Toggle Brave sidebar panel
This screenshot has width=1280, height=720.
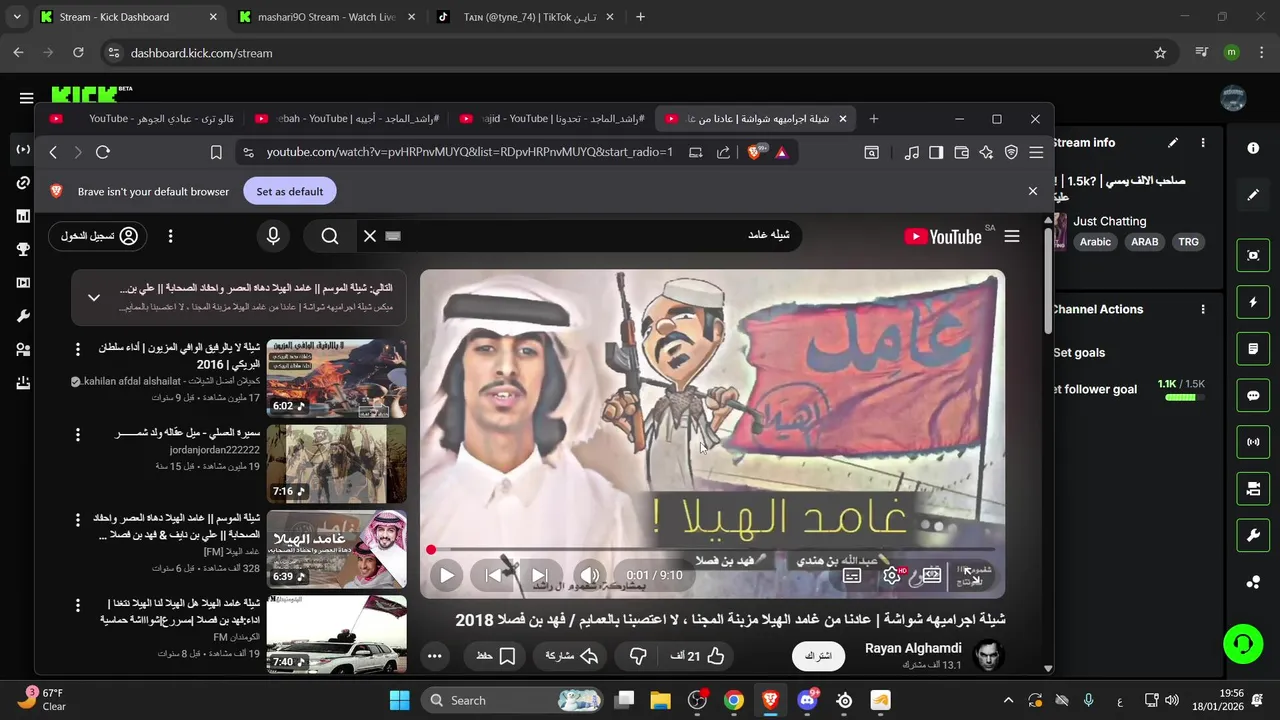(936, 152)
